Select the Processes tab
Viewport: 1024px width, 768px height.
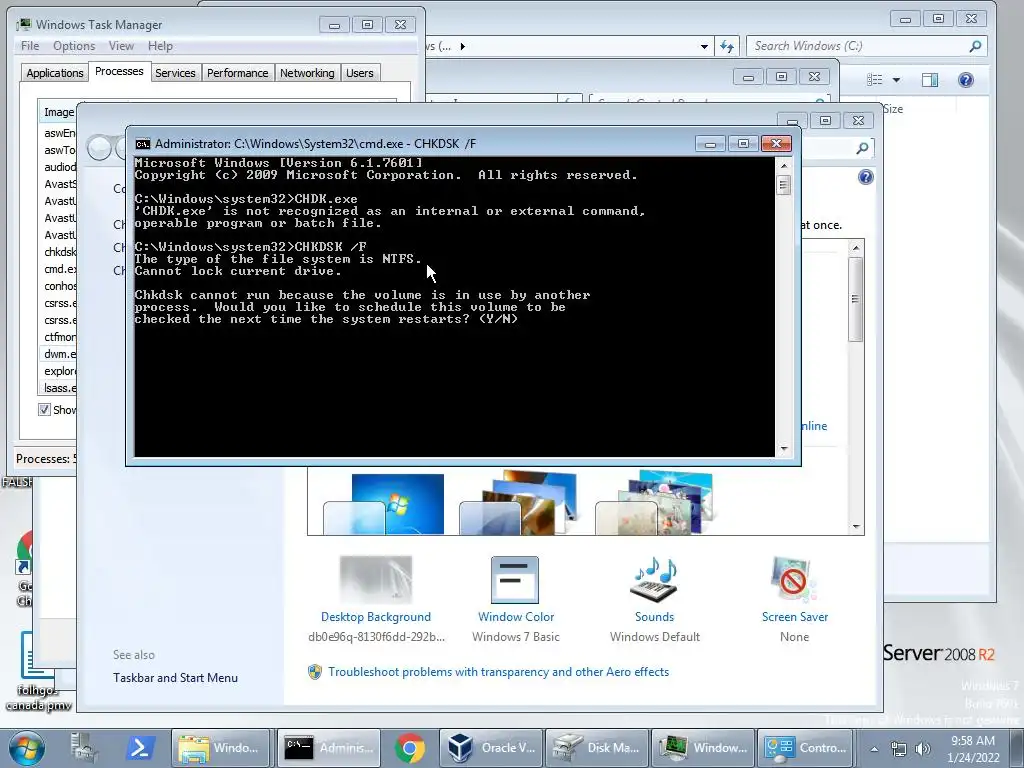click(119, 71)
